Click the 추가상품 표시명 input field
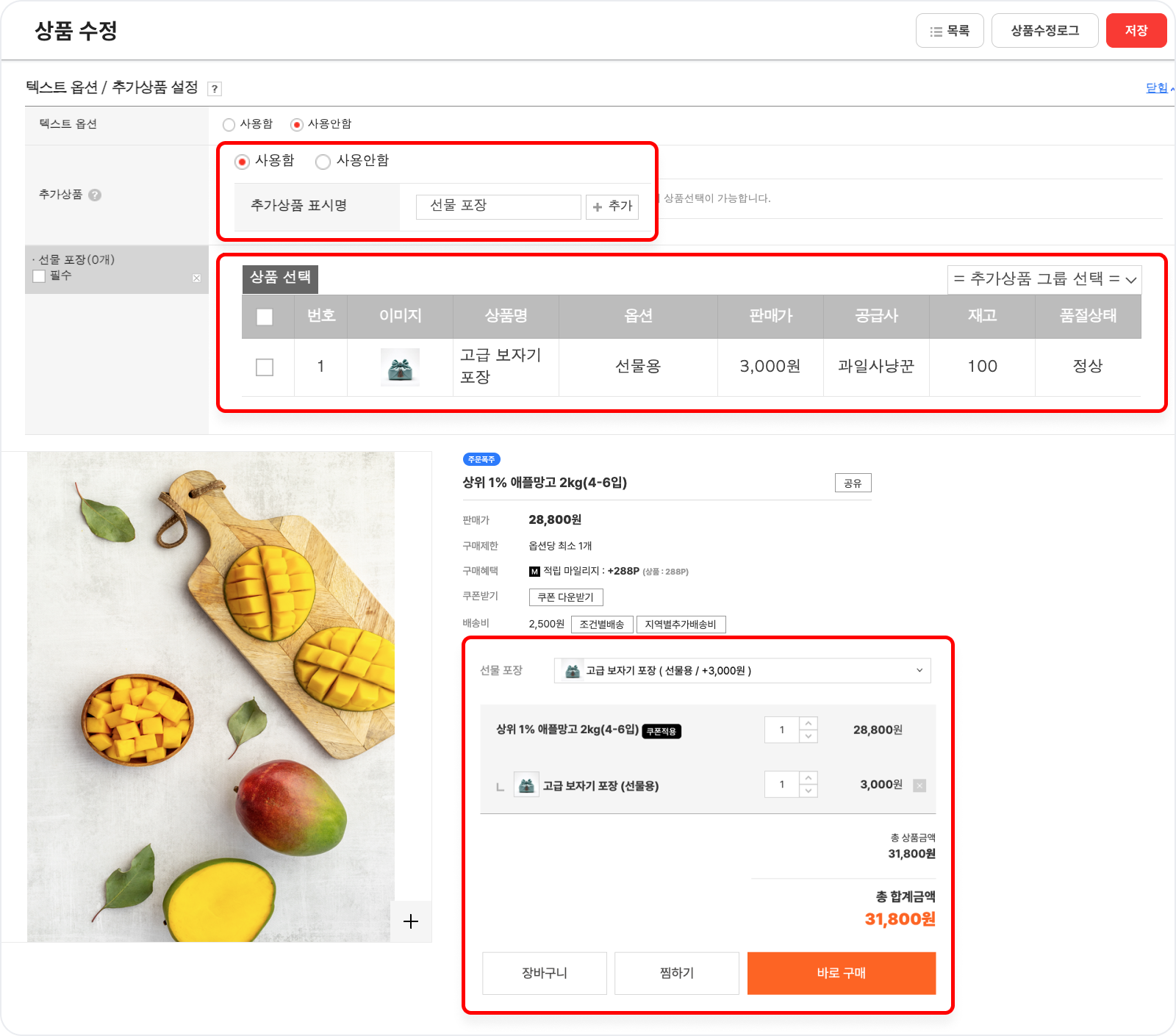Image resolution: width=1176 pixels, height=1036 pixels. click(x=498, y=206)
